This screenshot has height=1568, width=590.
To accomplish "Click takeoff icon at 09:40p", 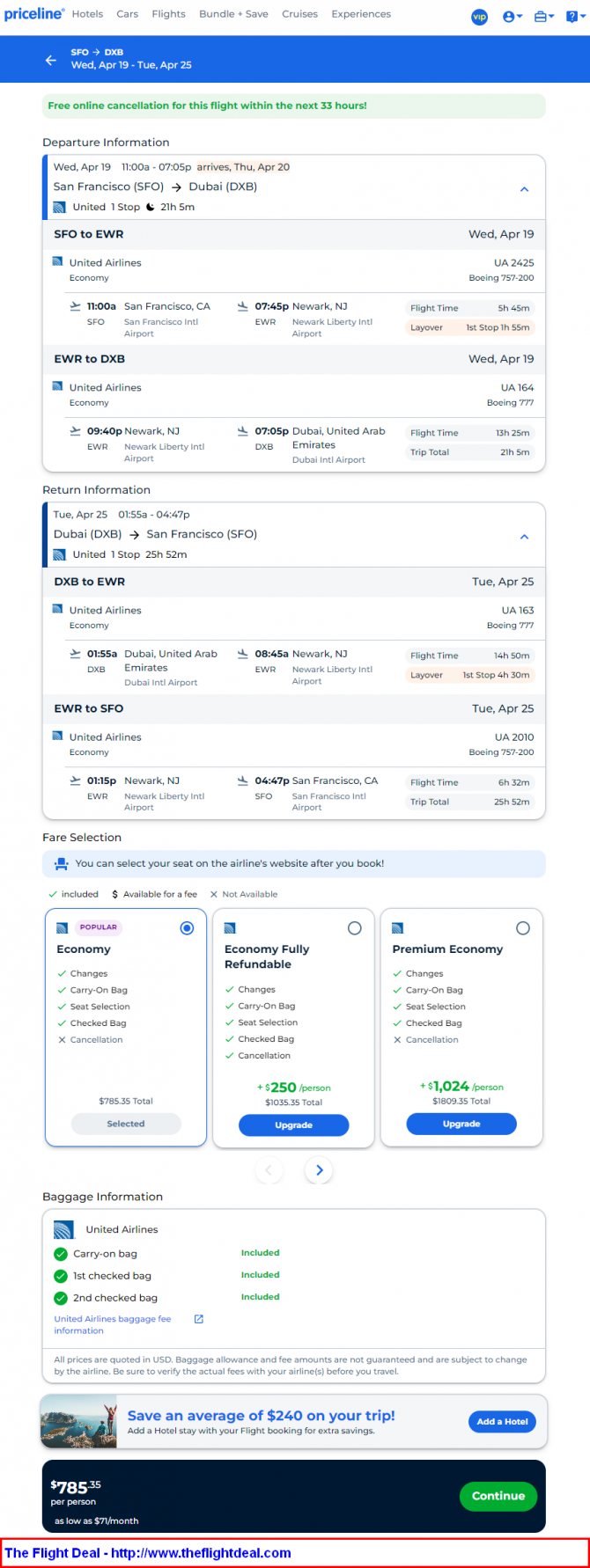I will (75, 431).
